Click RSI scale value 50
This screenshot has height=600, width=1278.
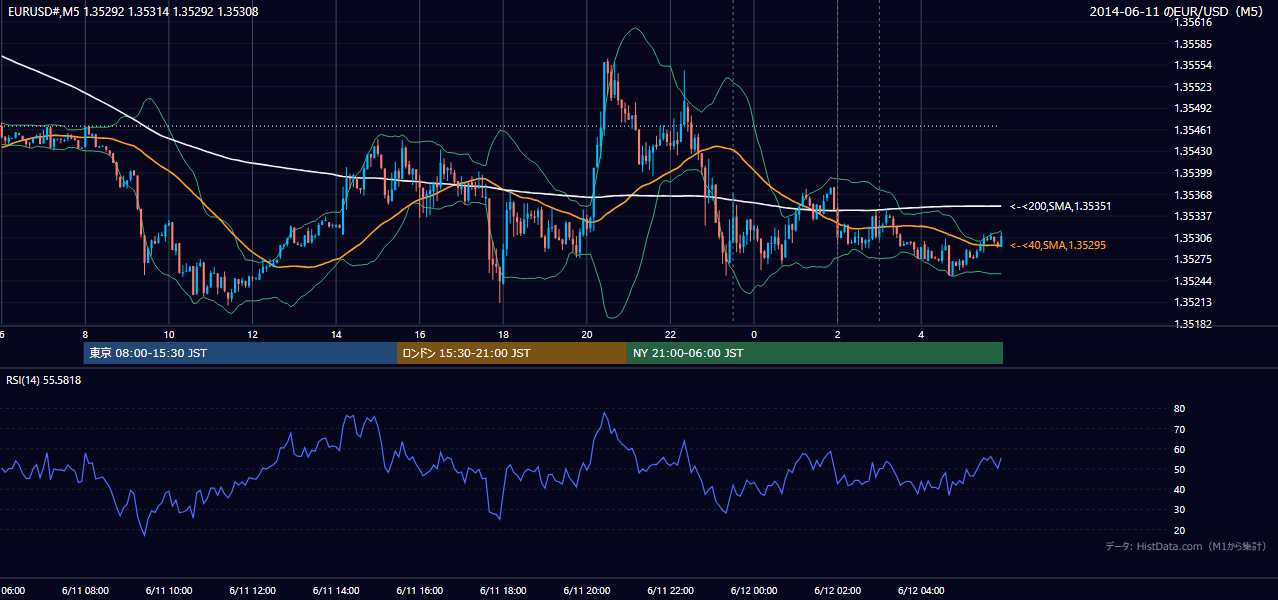1179,470
